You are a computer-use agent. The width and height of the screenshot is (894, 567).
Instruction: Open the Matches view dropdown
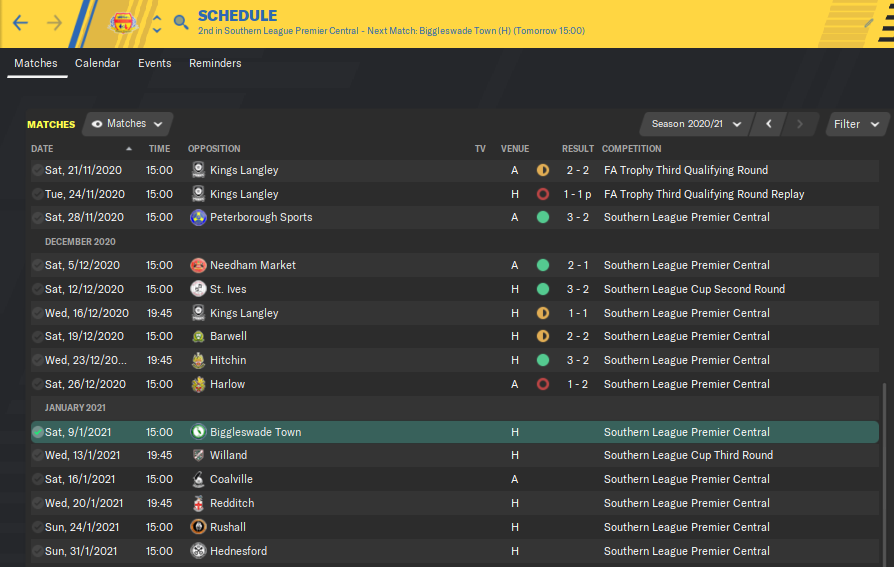[128, 124]
